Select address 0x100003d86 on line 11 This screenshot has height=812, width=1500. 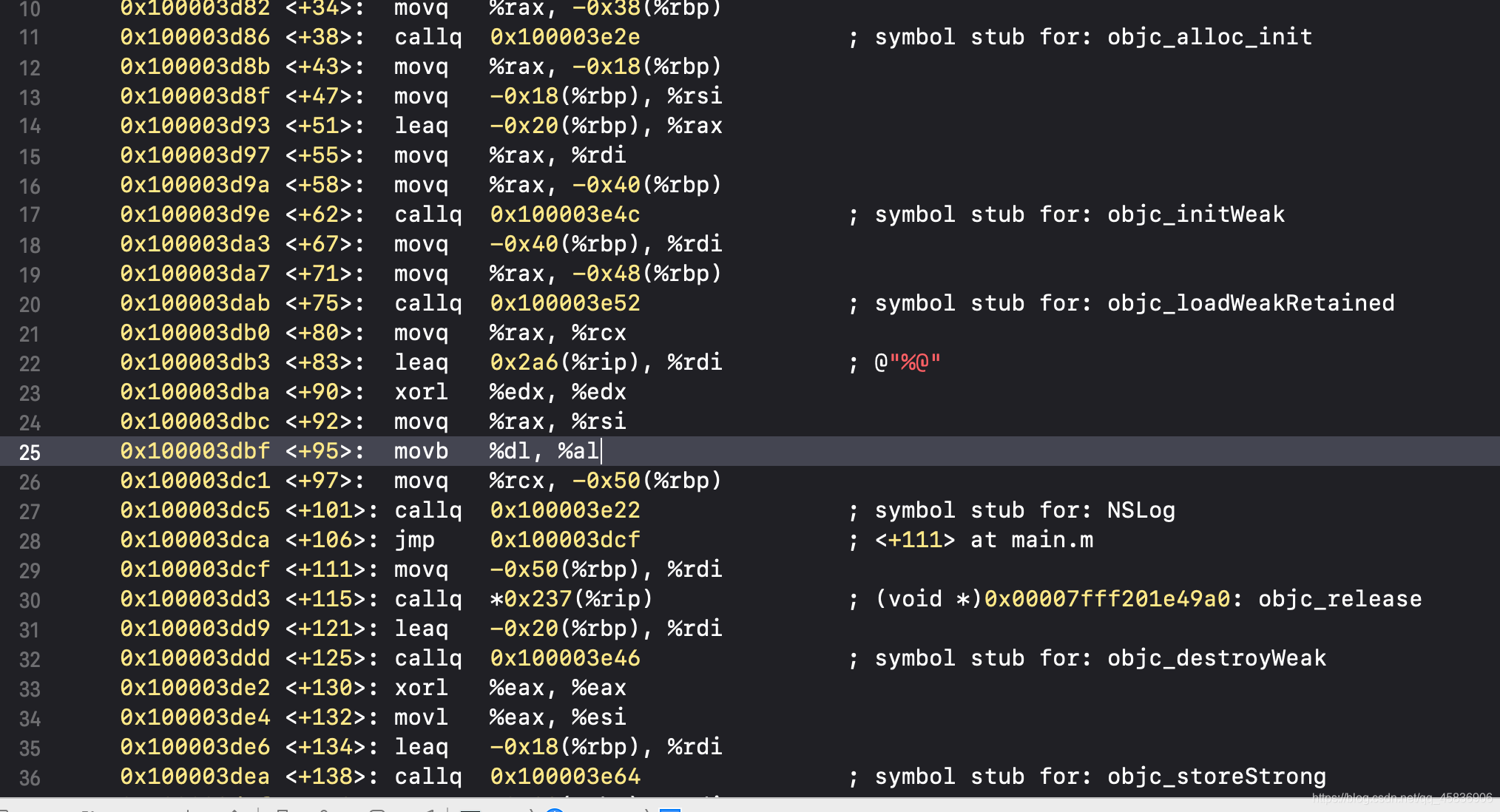click(195, 37)
